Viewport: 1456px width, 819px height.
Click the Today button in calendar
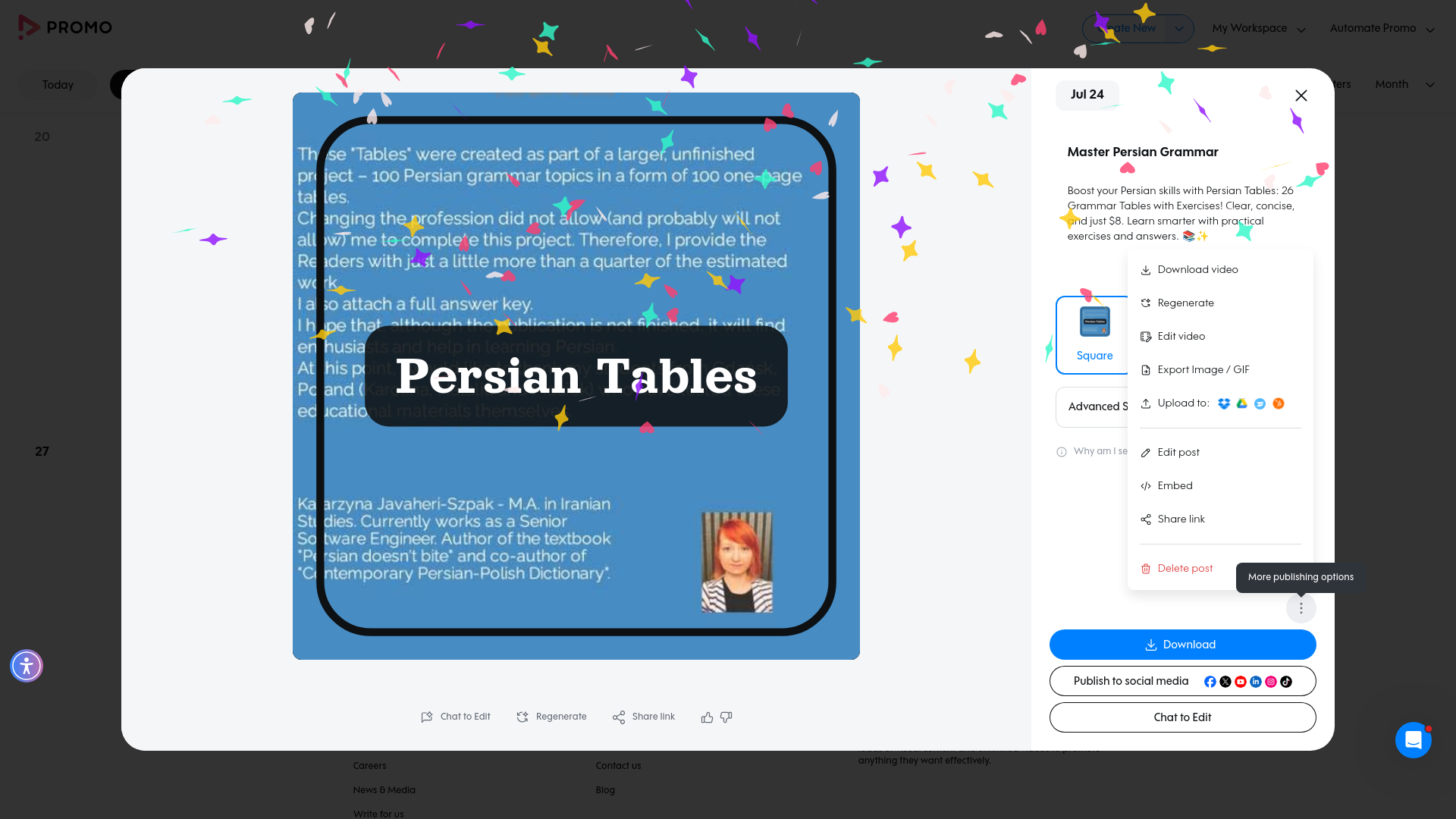click(58, 85)
